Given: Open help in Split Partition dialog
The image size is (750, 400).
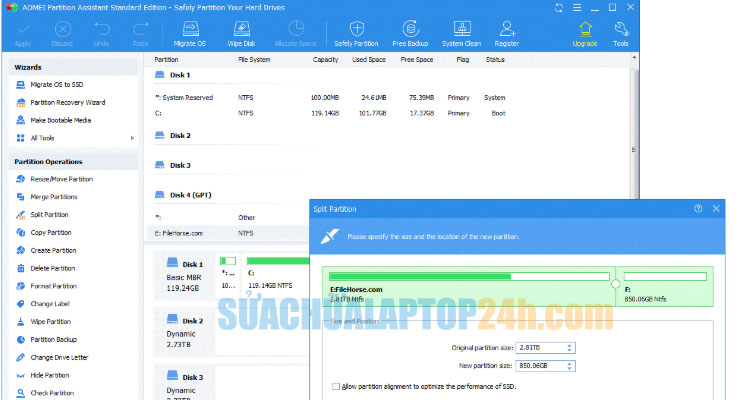Looking at the screenshot, I should [698, 209].
